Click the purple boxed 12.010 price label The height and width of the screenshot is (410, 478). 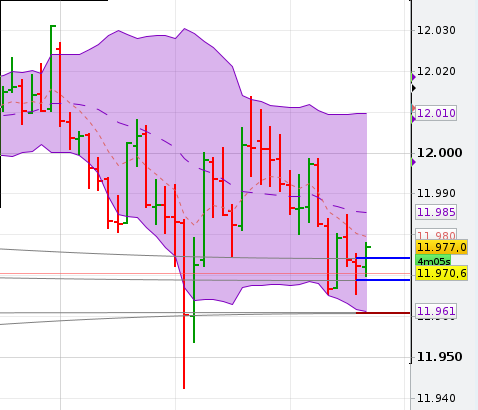(x=436, y=113)
